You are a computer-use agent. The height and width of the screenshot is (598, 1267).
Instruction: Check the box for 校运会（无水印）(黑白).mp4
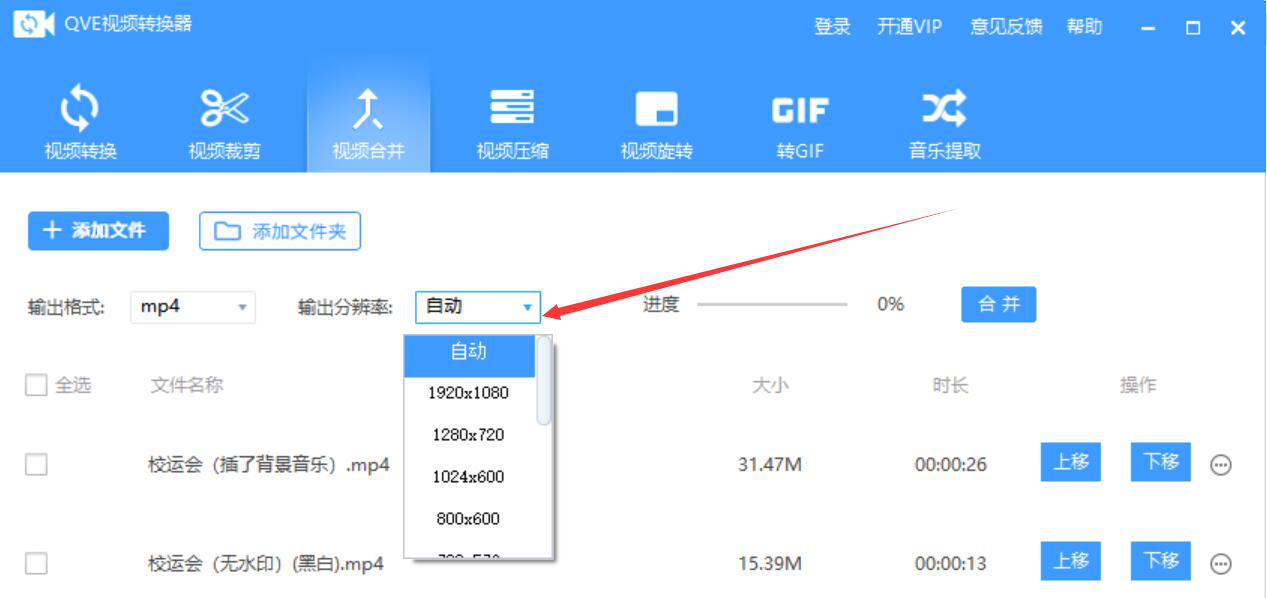coord(36,563)
